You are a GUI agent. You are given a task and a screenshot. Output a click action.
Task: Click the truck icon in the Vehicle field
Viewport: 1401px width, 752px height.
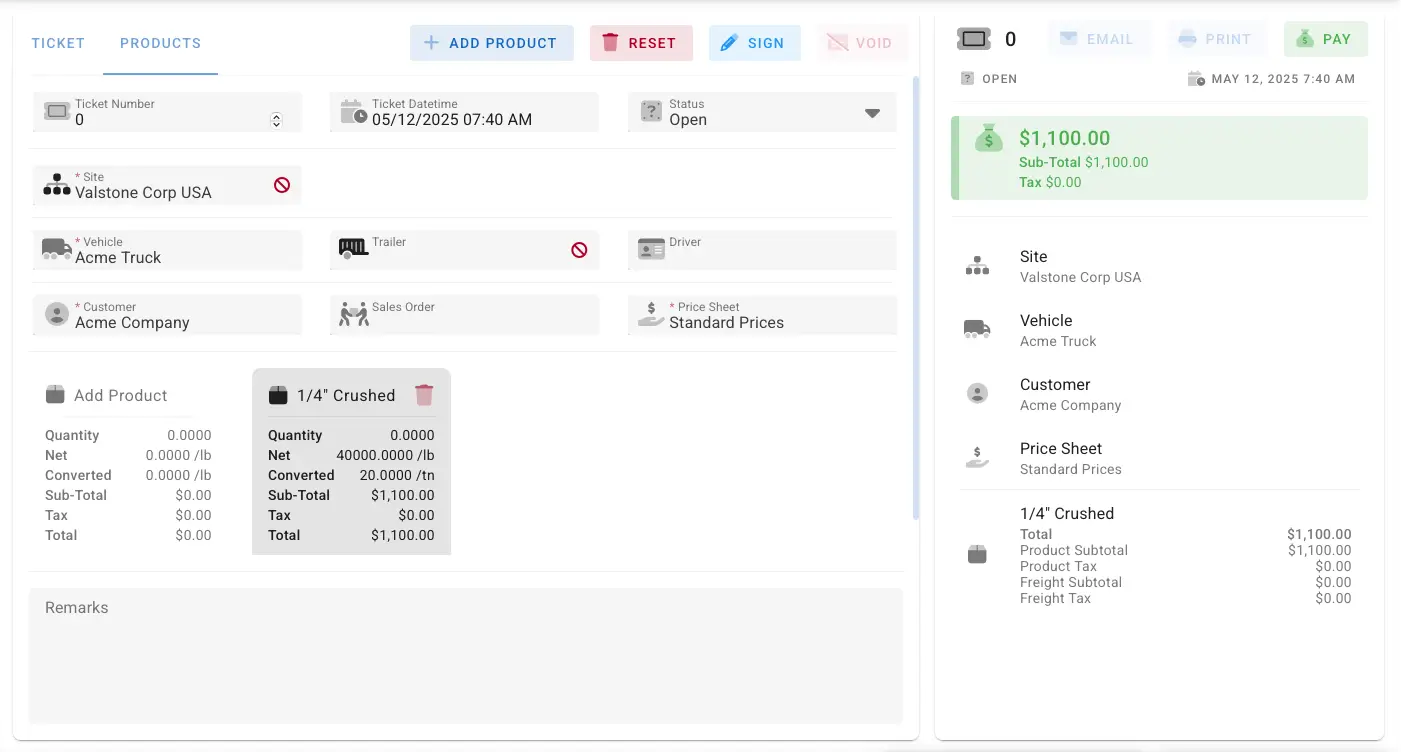(x=54, y=249)
